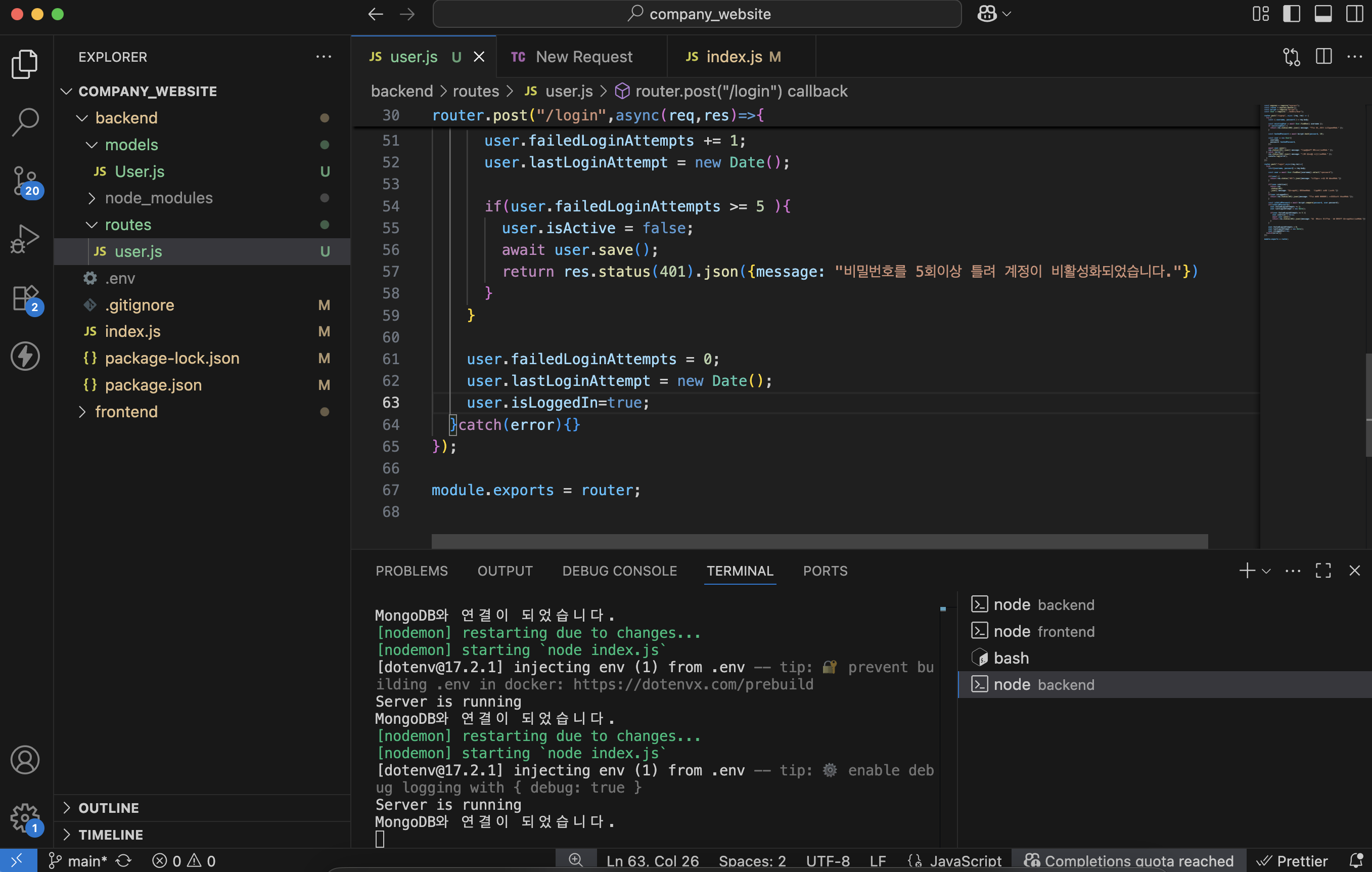Open Explorer Views and More Actions
Viewport: 1372px width, 872px height.
[x=324, y=57]
